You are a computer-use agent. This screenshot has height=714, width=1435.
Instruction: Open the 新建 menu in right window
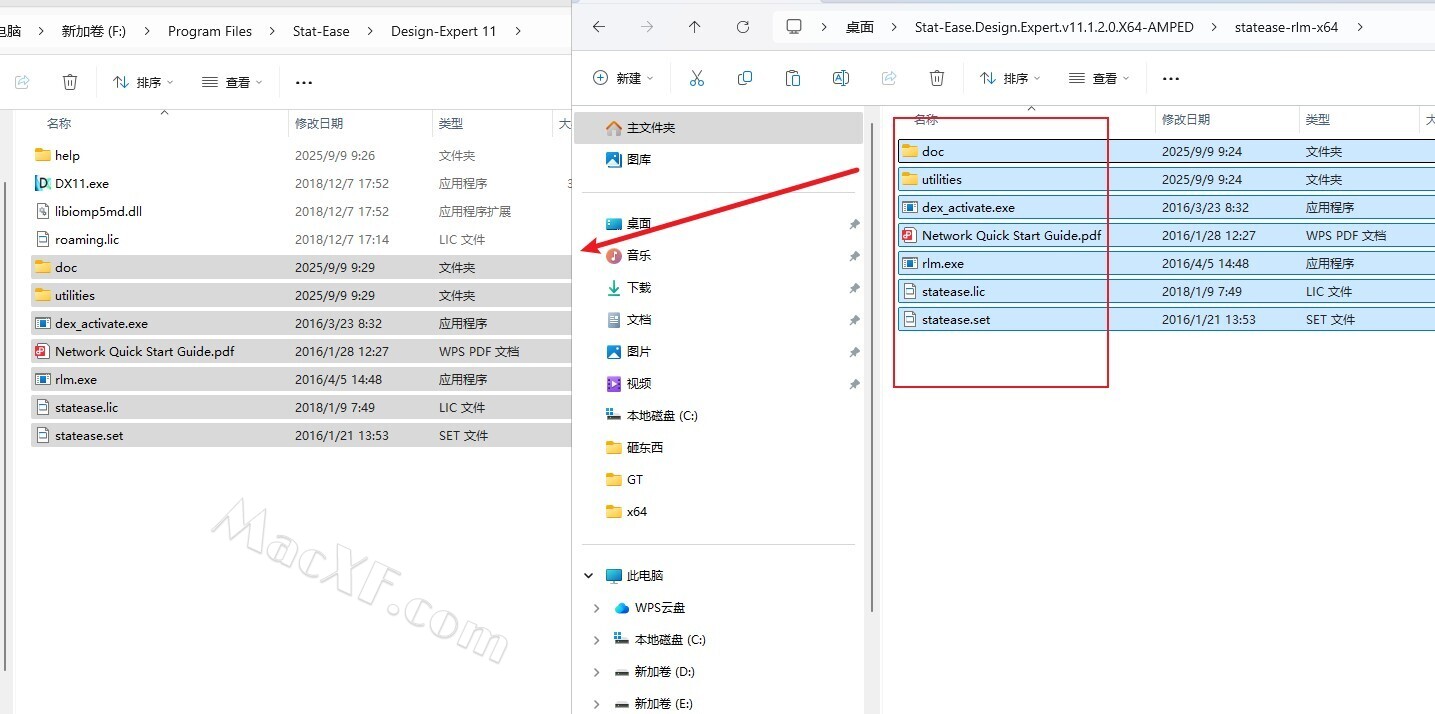pos(623,78)
